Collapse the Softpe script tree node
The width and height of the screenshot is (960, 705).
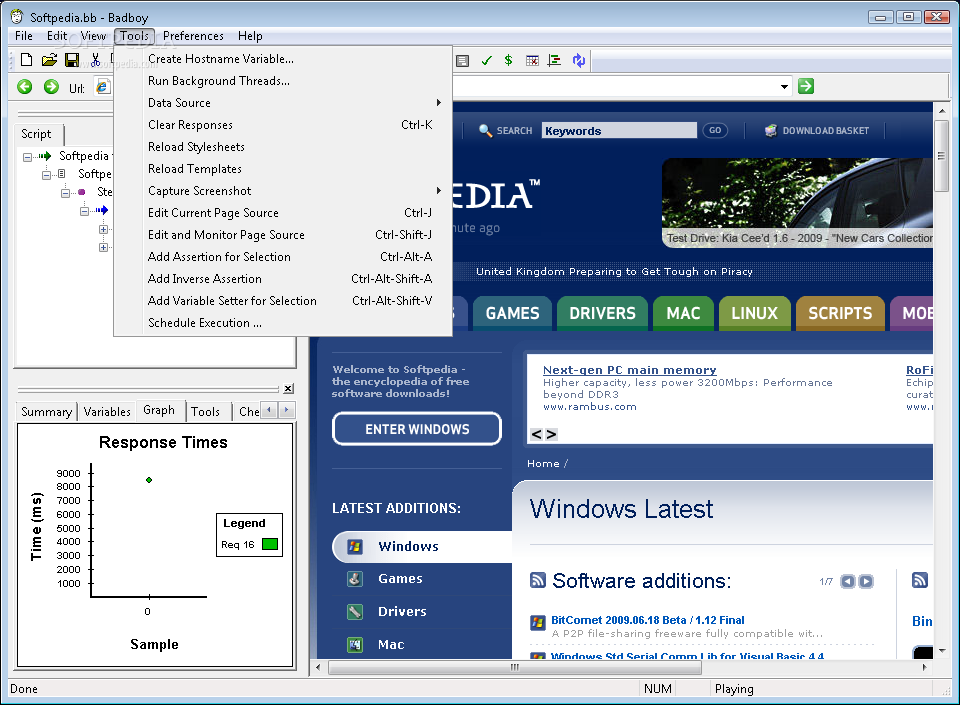(x=47, y=175)
